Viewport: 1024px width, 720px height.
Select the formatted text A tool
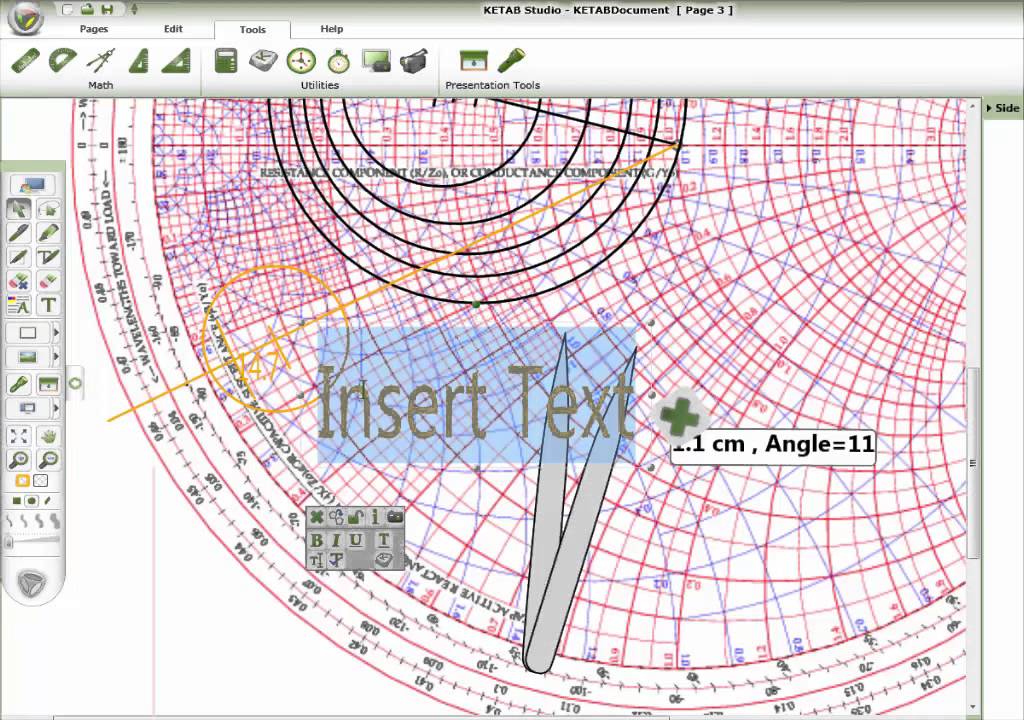19,305
